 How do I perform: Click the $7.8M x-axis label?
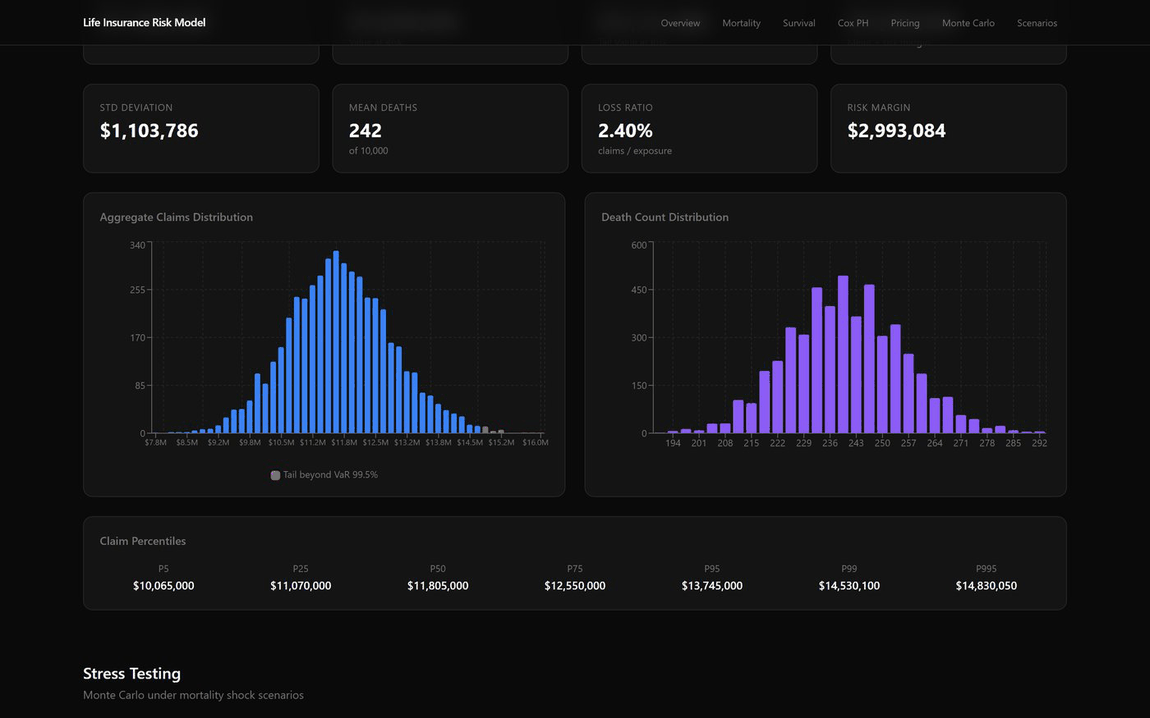click(x=155, y=442)
